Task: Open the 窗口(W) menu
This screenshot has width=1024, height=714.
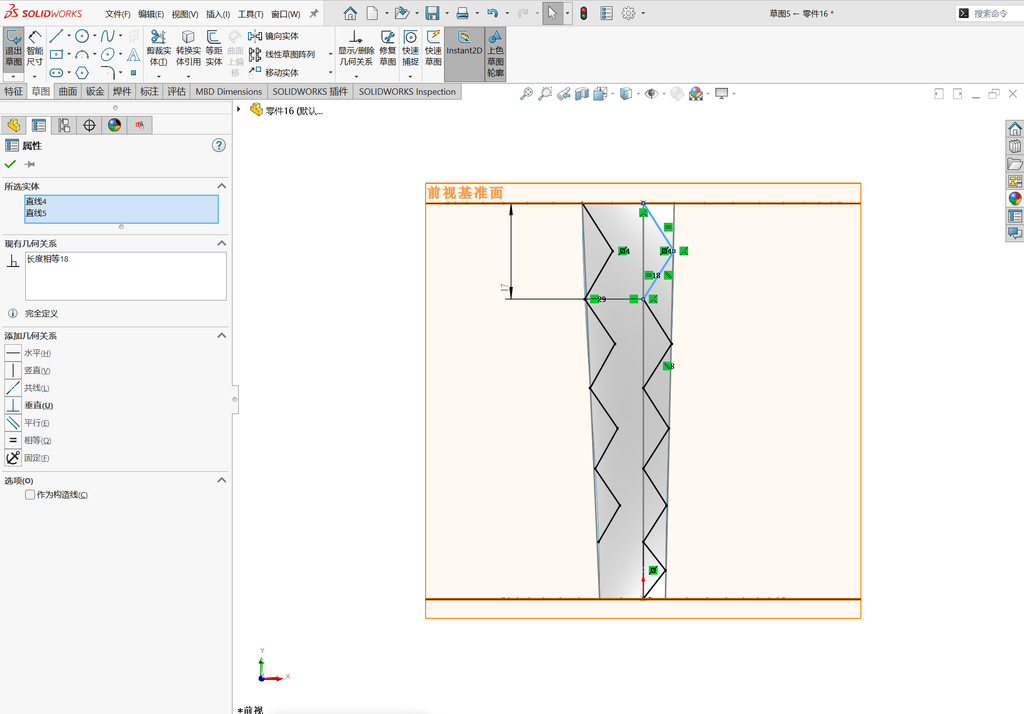Action: 285,14
